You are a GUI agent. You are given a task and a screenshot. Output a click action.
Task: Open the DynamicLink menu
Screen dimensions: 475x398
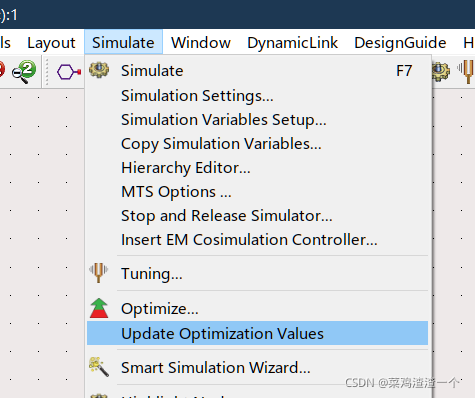(x=292, y=43)
